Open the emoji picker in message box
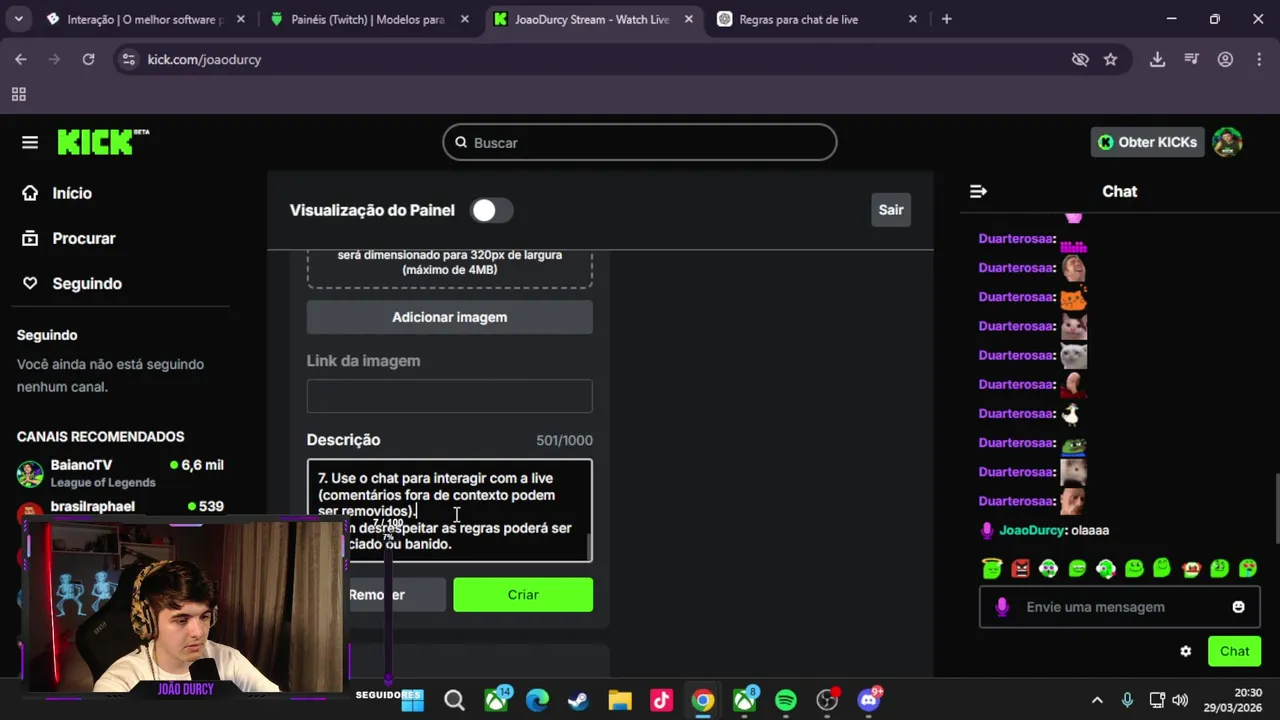The height and width of the screenshot is (720, 1280). coord(1238,607)
